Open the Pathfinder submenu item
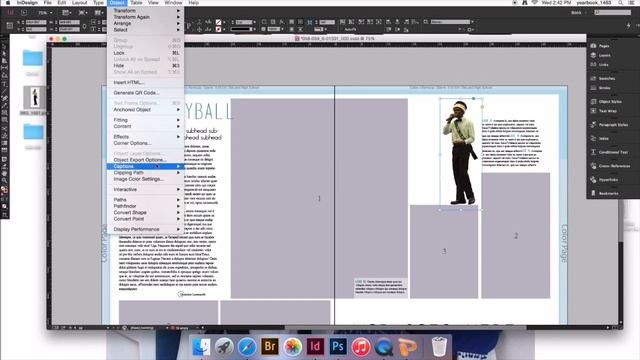The image size is (640, 360). click(x=145, y=207)
